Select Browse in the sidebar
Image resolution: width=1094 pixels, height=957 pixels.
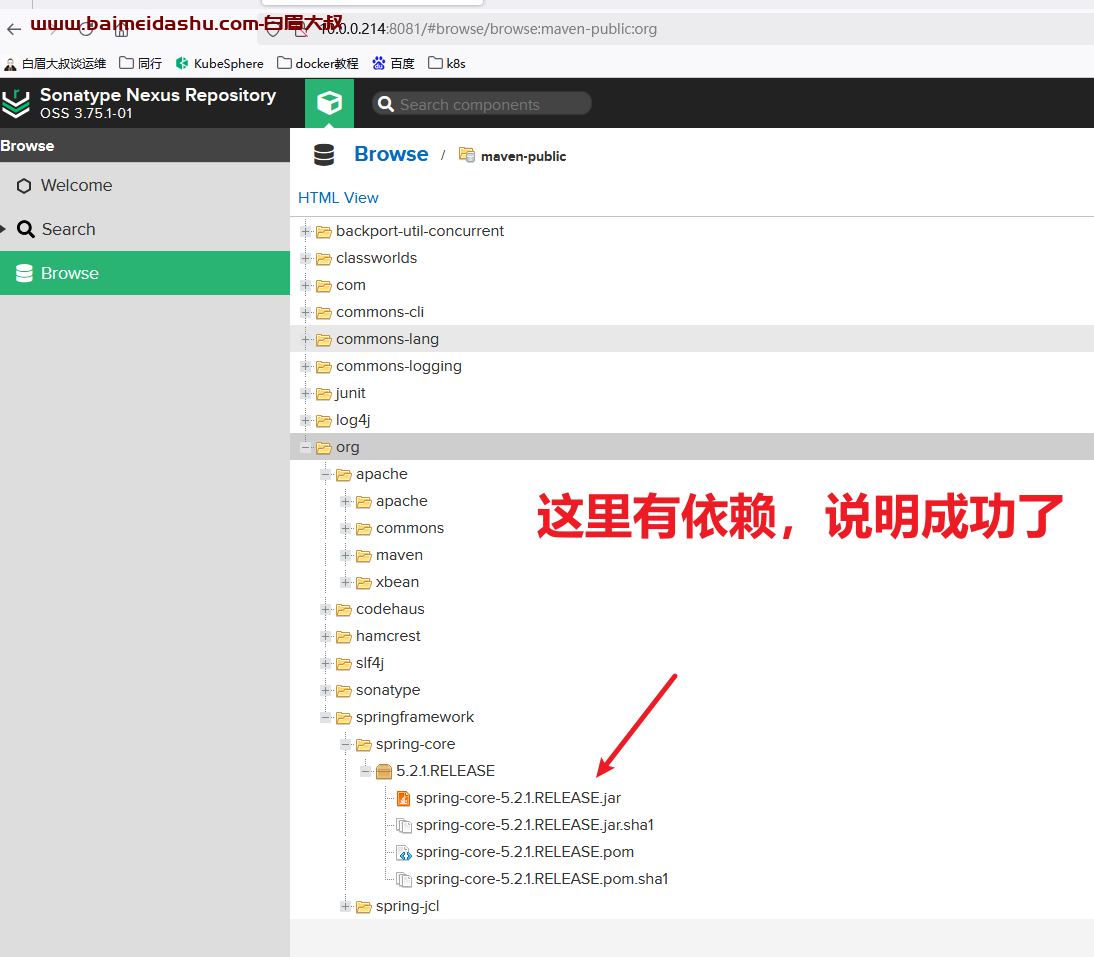[145, 273]
